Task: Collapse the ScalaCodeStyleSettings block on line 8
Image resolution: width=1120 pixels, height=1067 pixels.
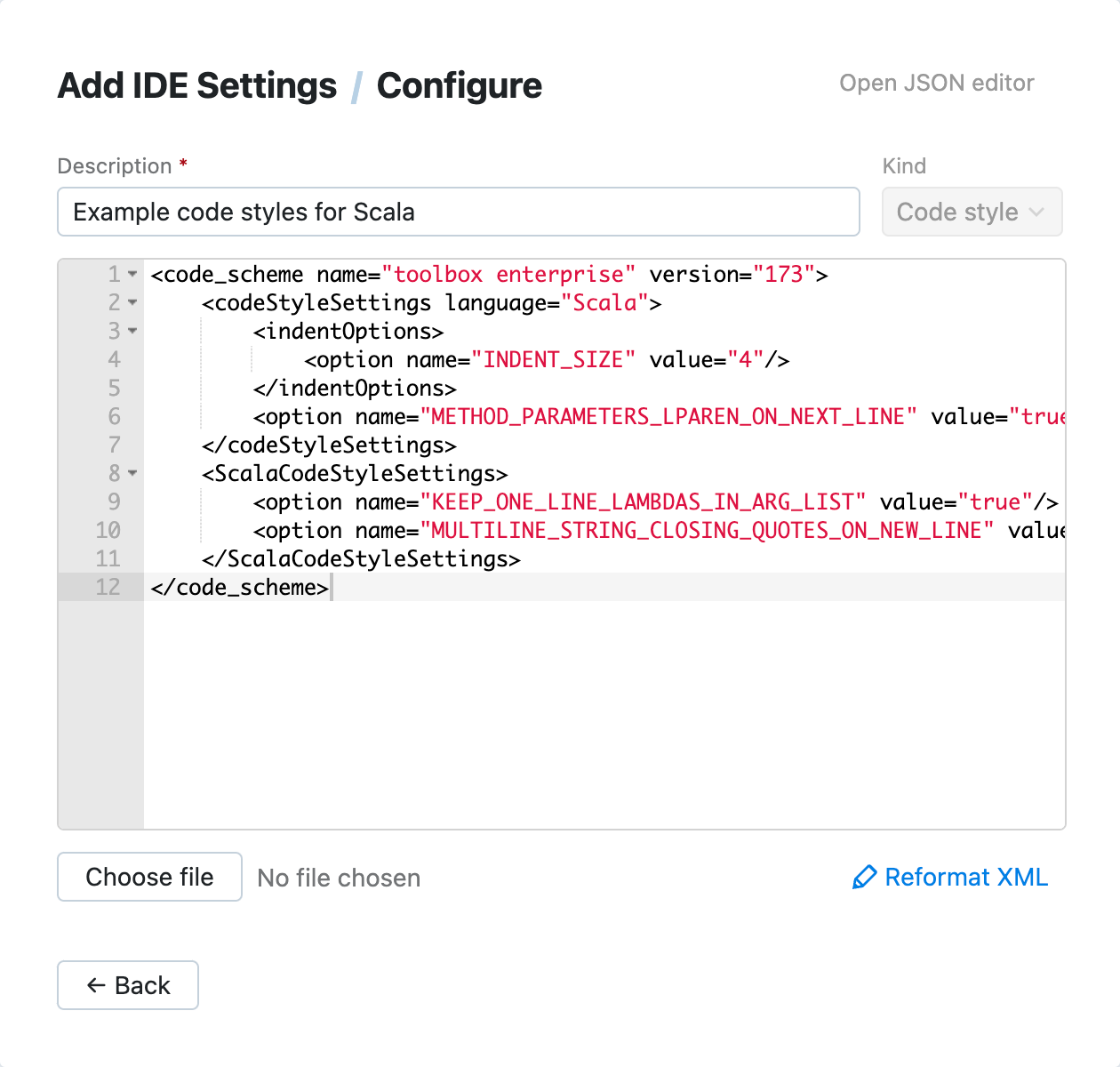Action: 132,474
